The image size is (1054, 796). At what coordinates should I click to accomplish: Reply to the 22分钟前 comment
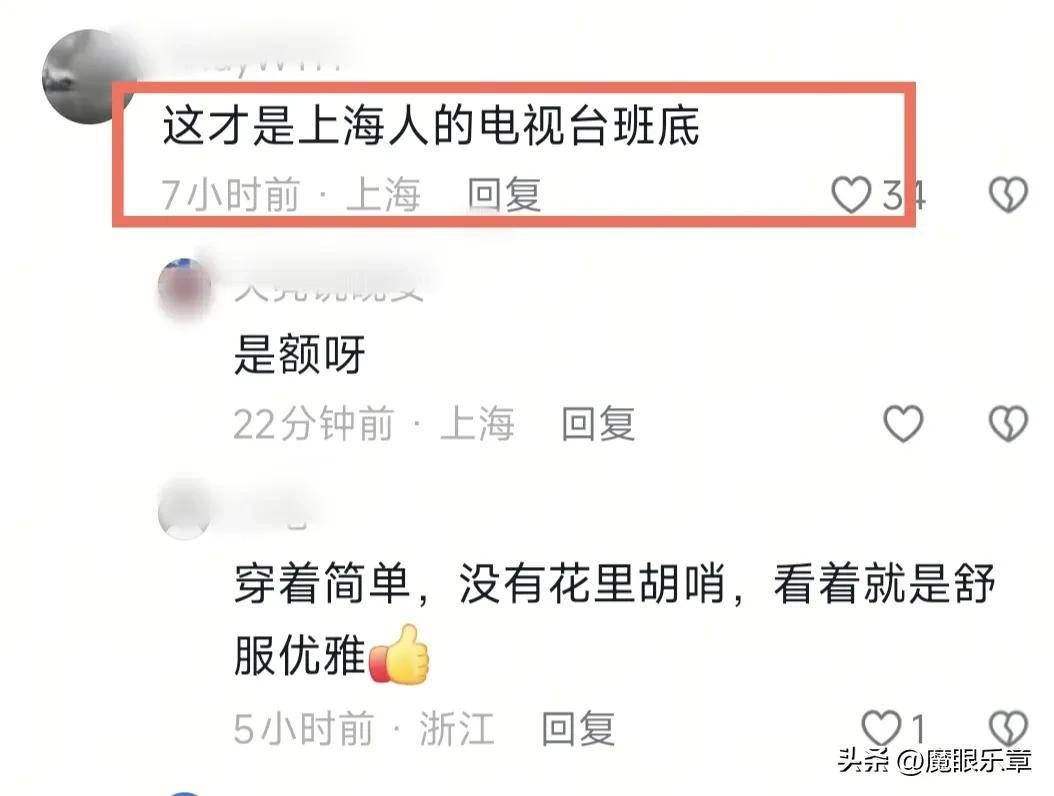coord(598,424)
